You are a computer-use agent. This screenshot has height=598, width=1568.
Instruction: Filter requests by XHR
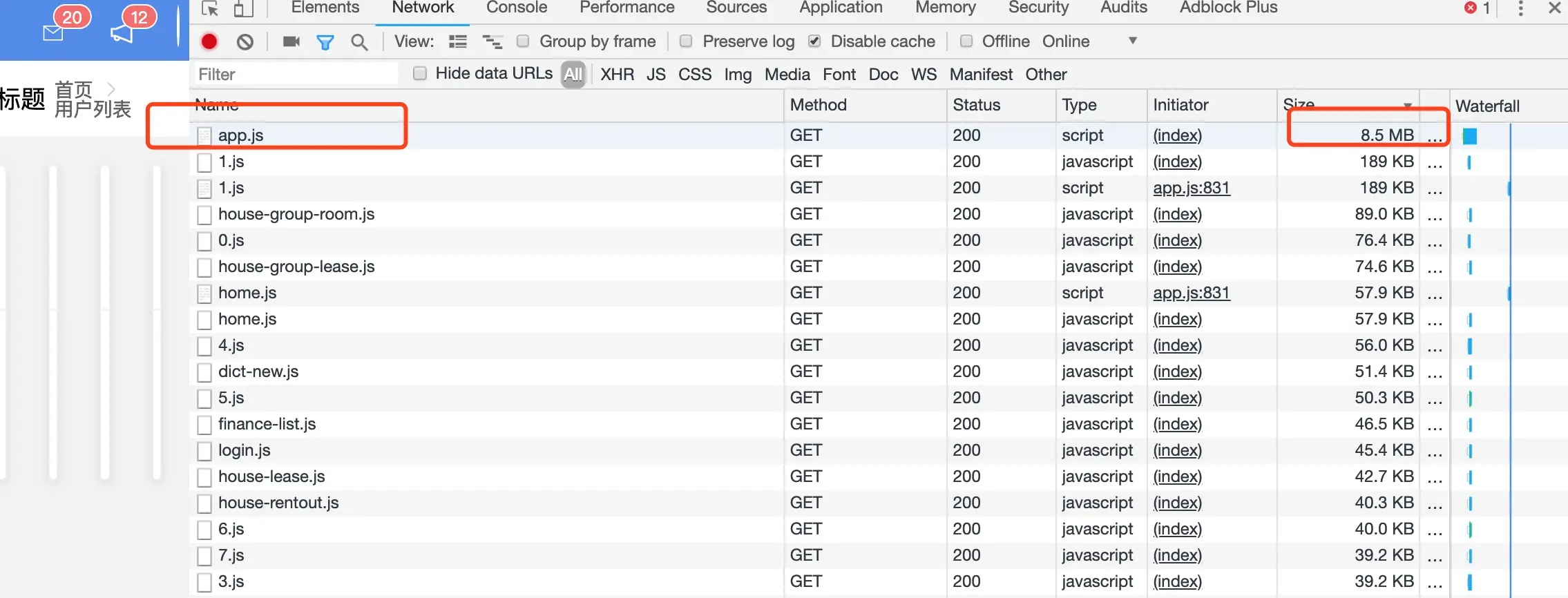(617, 75)
